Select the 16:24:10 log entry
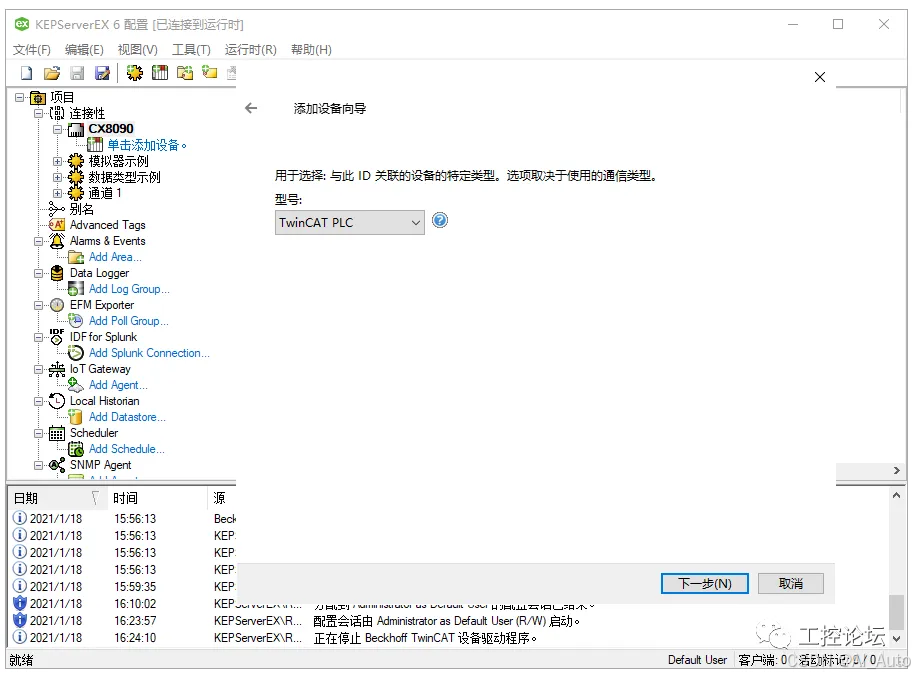This screenshot has width=915, height=676. [x=448, y=638]
